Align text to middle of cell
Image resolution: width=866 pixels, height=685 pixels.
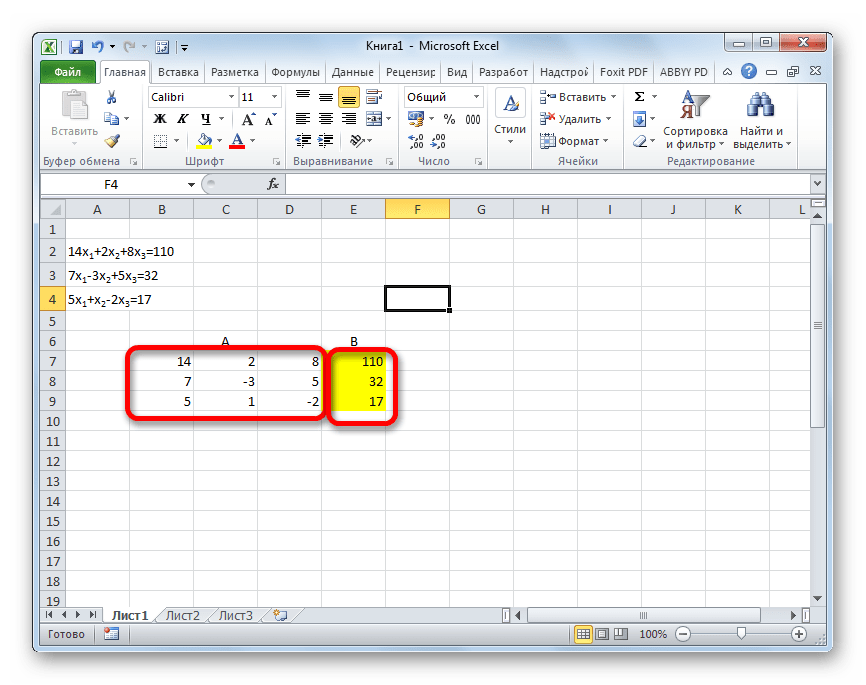point(326,97)
